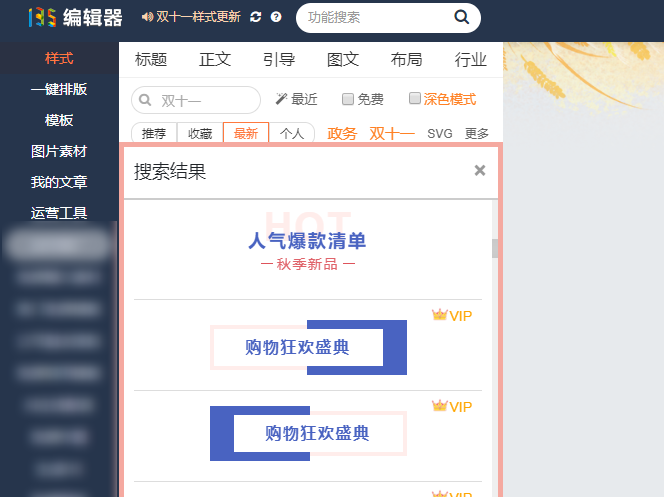Click the 秋季新品 subtitle text
This screenshot has height=497, width=664.
click(307, 264)
